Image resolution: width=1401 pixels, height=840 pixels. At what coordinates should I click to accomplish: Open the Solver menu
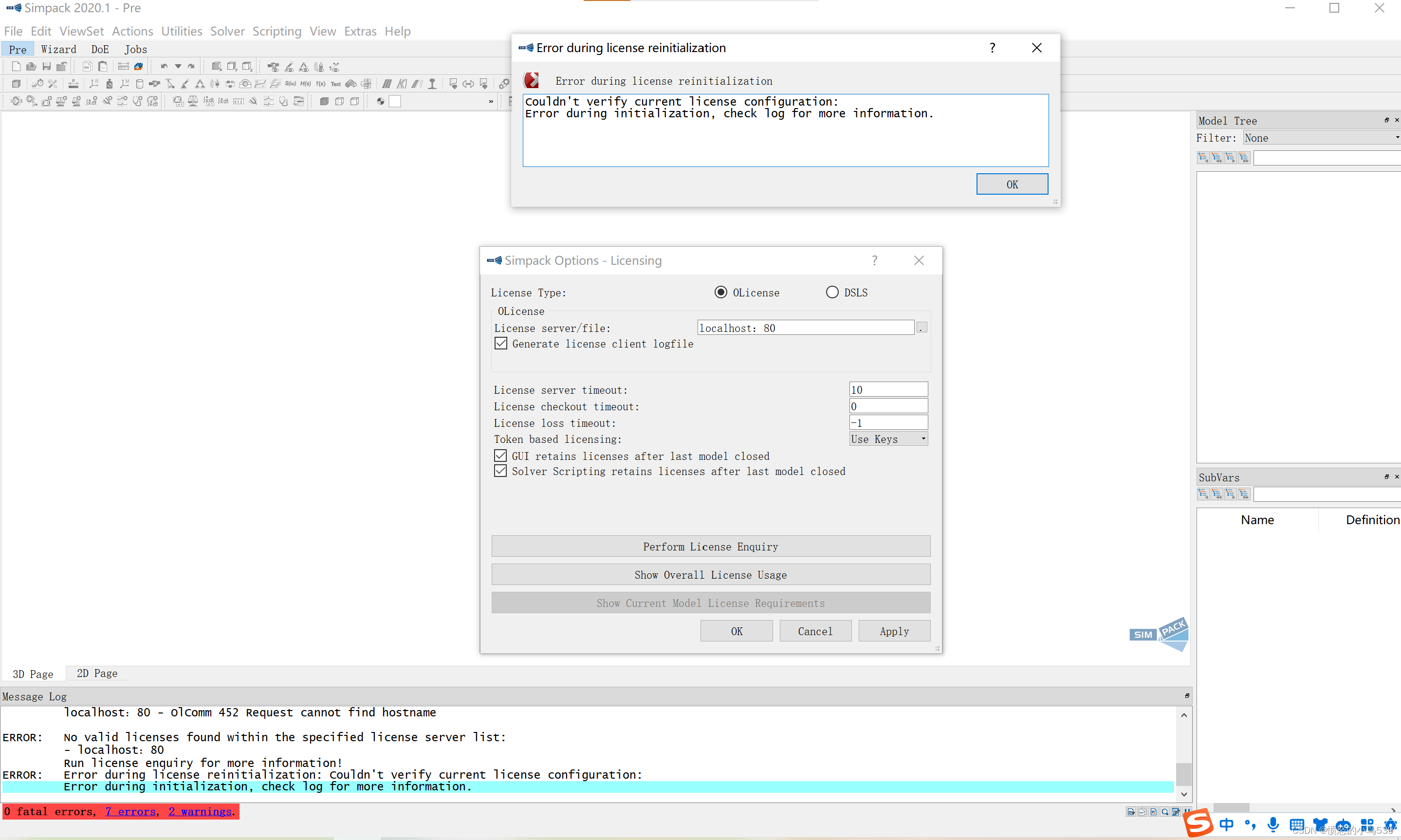tap(227, 31)
